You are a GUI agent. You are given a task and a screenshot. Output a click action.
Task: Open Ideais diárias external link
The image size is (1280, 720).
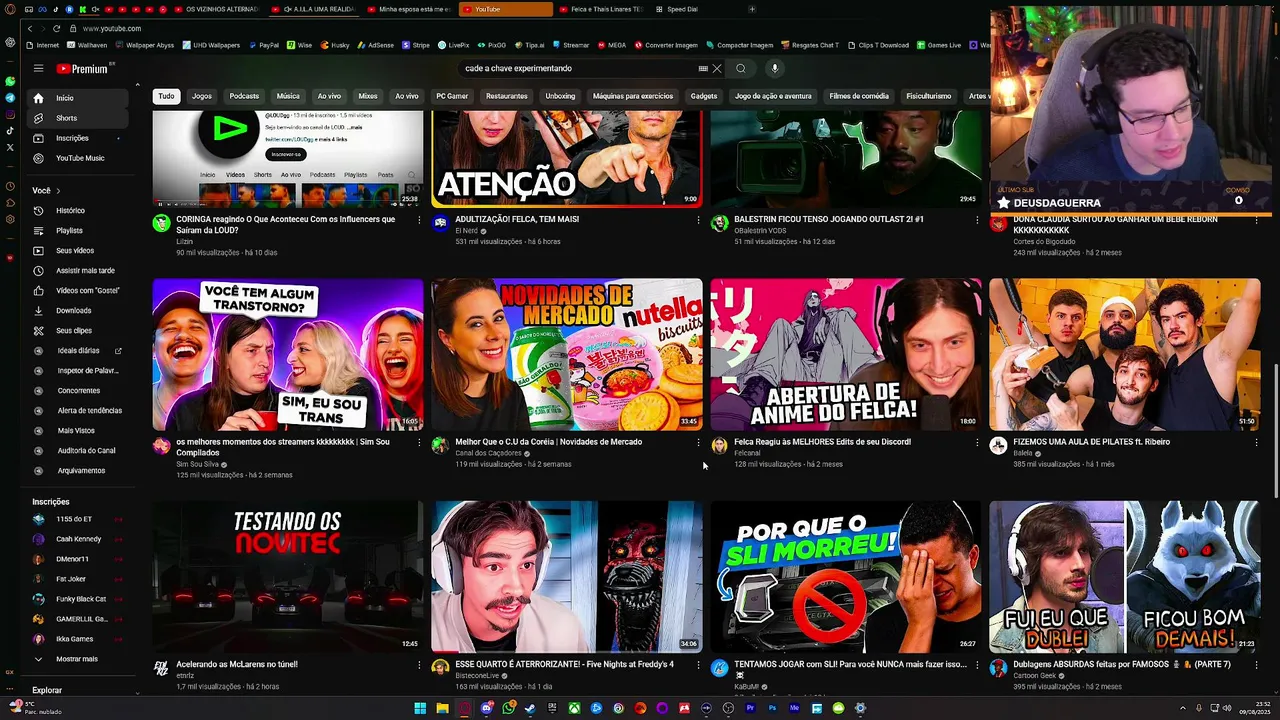(80, 350)
